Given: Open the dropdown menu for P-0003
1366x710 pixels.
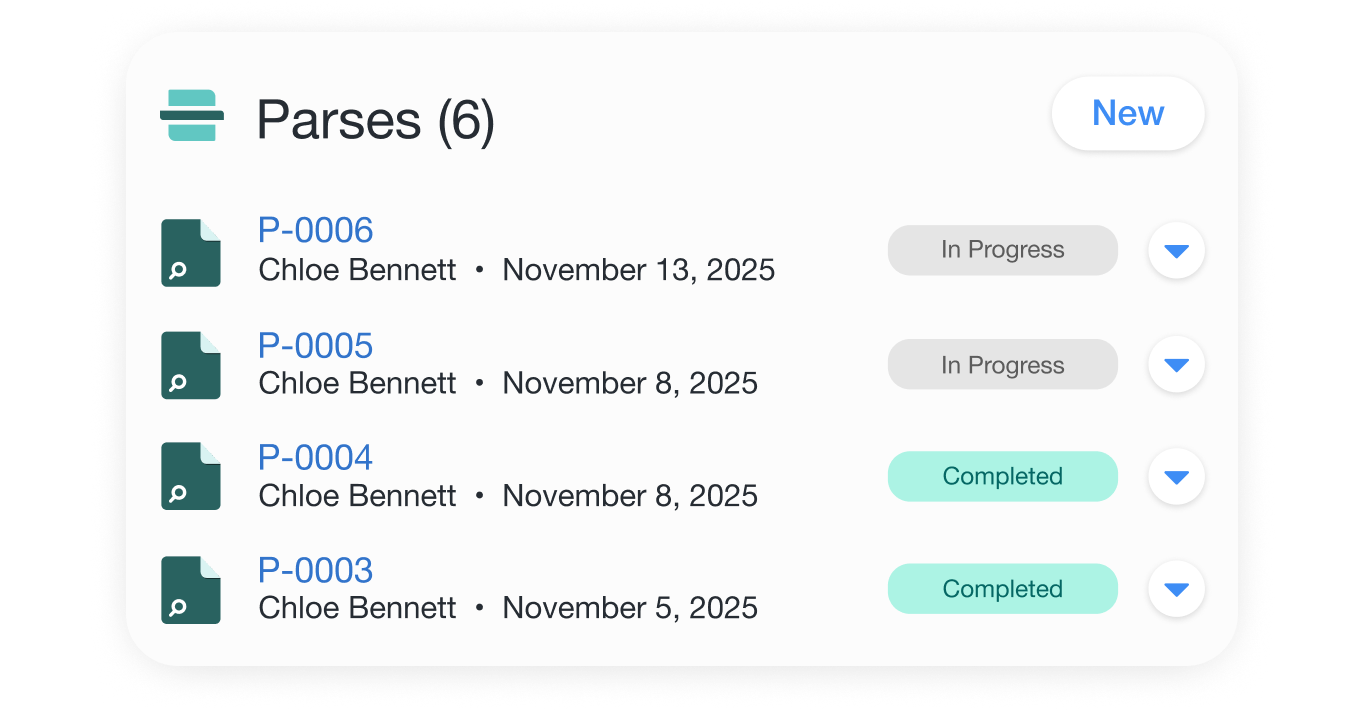Looking at the screenshot, I should click(1176, 589).
